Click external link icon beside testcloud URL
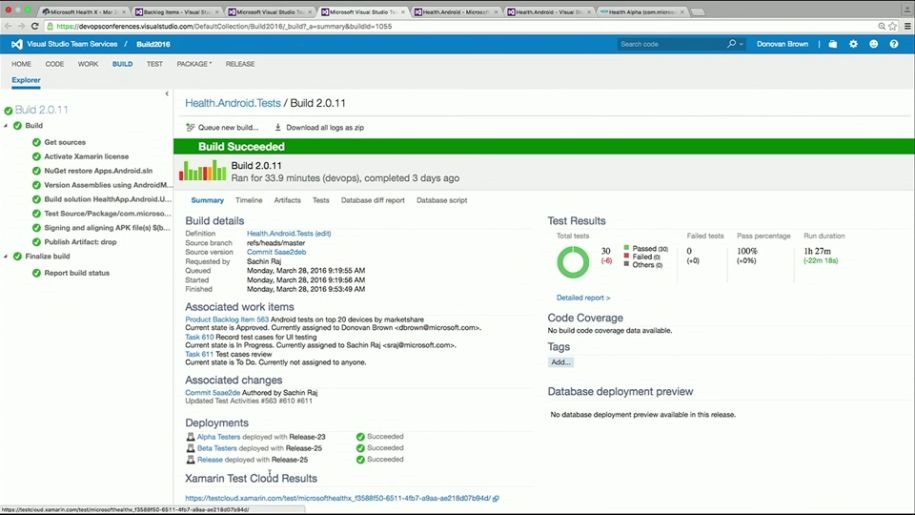The image size is (915, 515). pos(495,499)
